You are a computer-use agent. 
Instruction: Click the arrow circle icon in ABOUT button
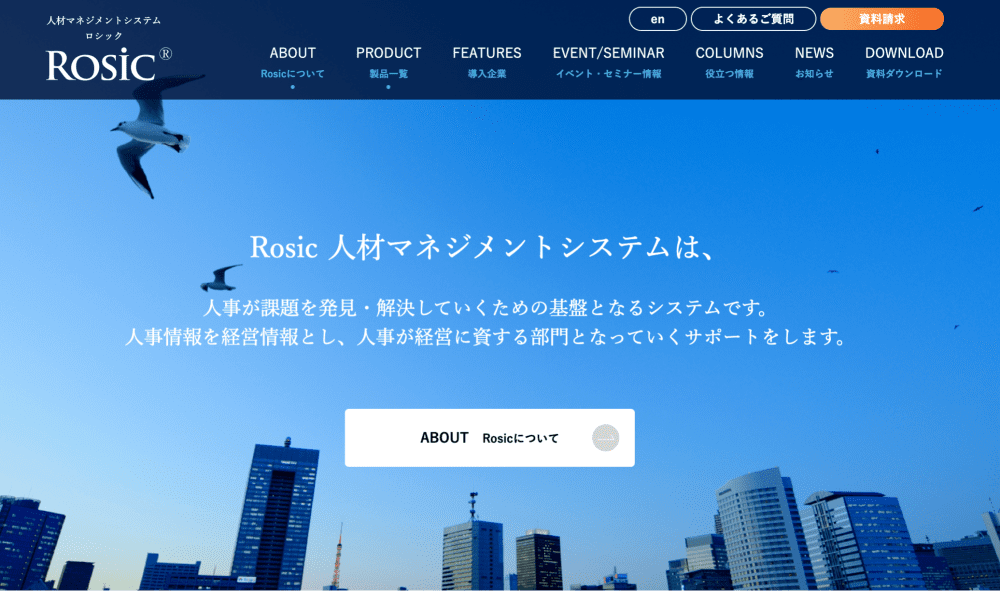(605, 438)
